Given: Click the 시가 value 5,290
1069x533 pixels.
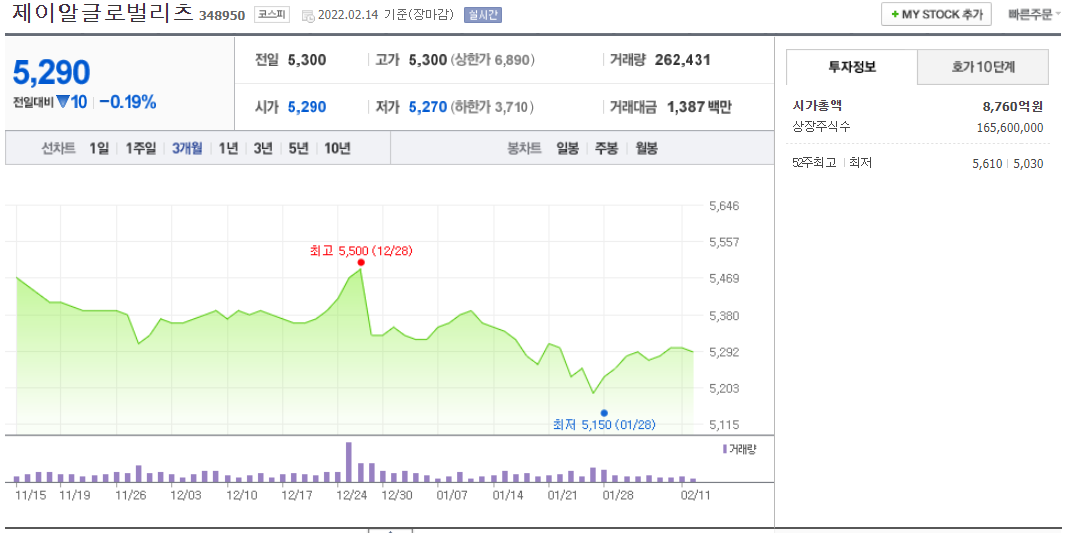Looking at the screenshot, I should (x=307, y=107).
